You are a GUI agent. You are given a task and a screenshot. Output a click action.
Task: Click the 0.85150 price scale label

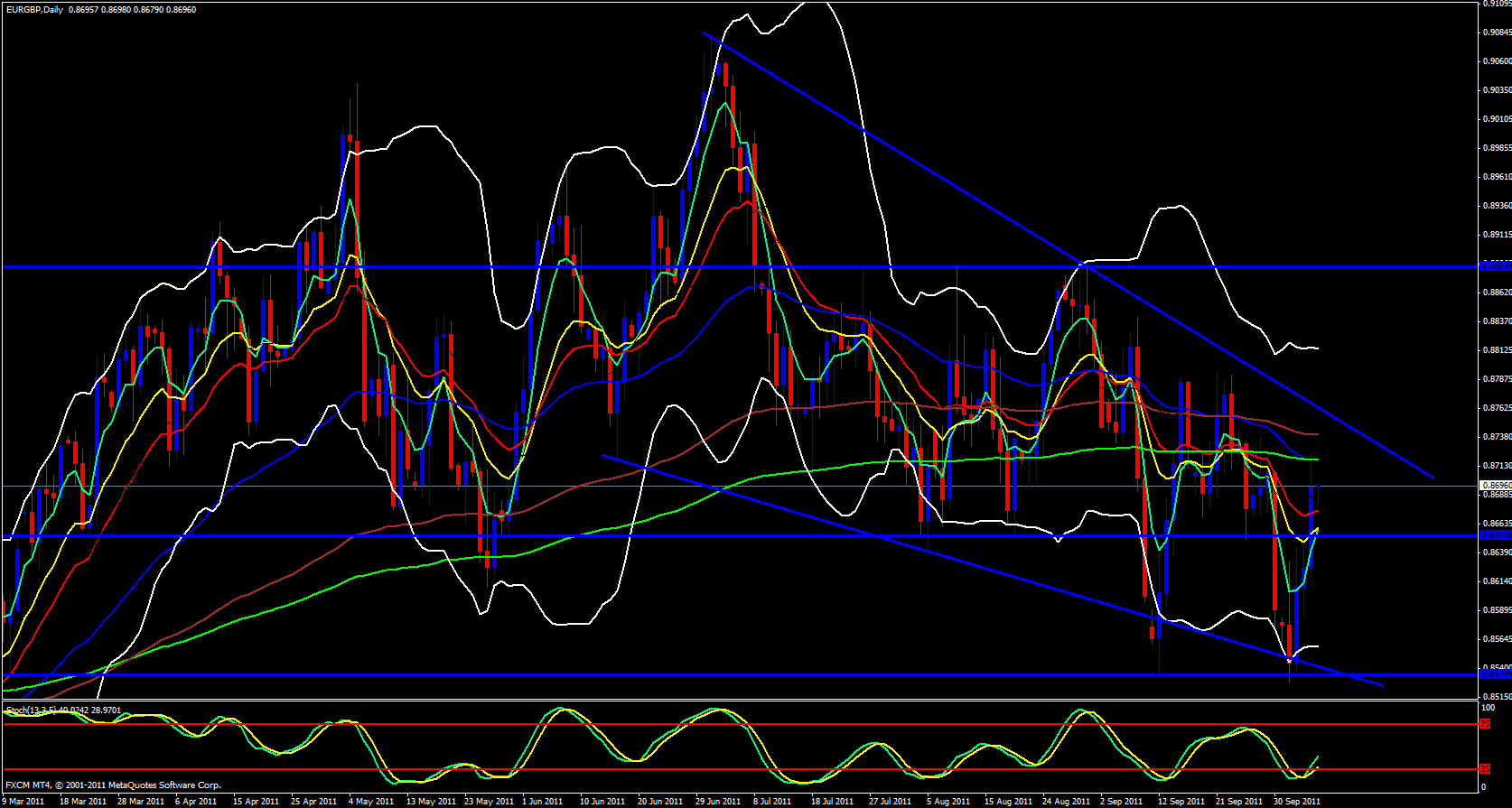tap(1497, 697)
